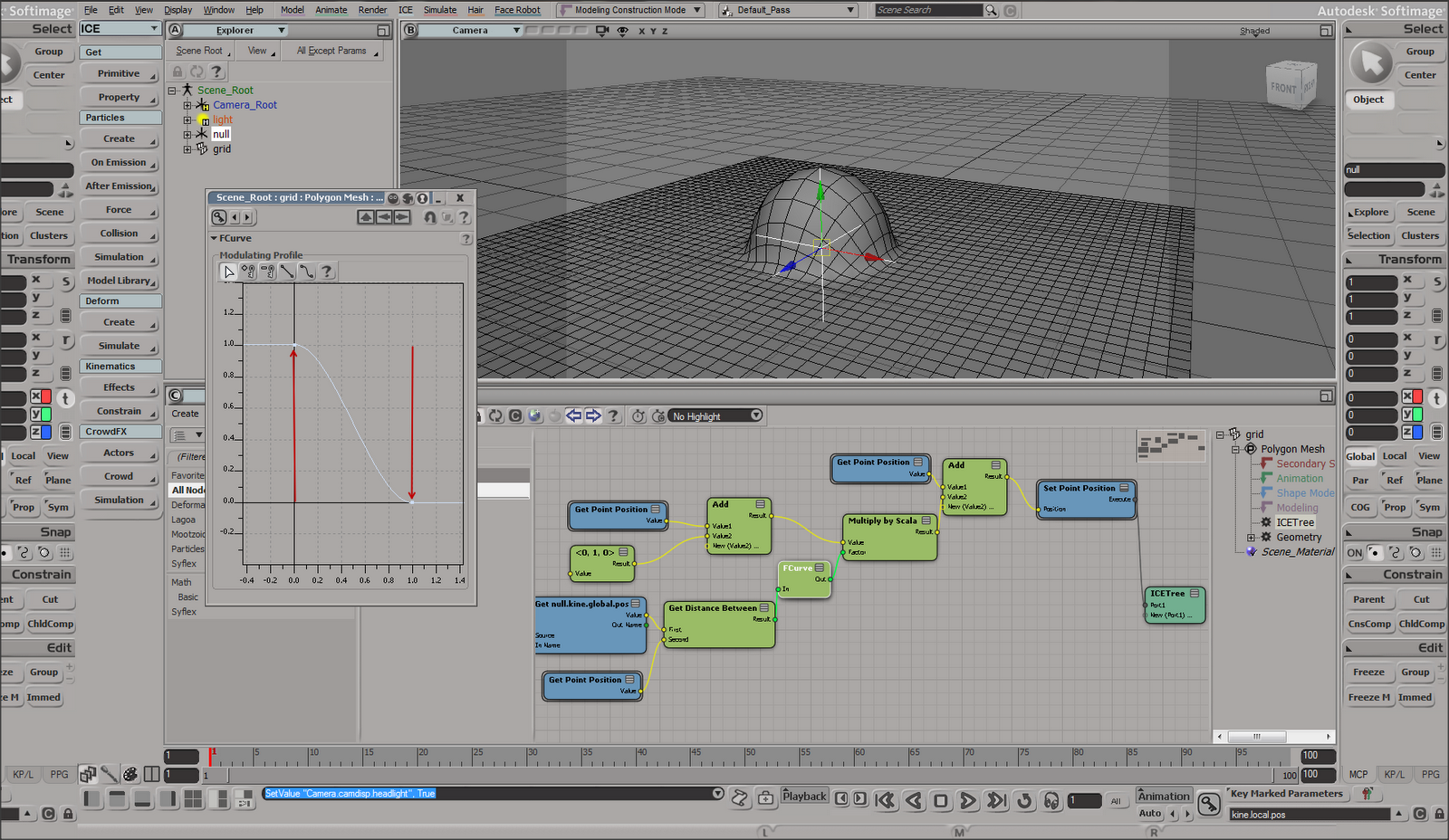Toggle the eye icon in the viewport header
The height and width of the screenshot is (840, 1449).
point(622,31)
